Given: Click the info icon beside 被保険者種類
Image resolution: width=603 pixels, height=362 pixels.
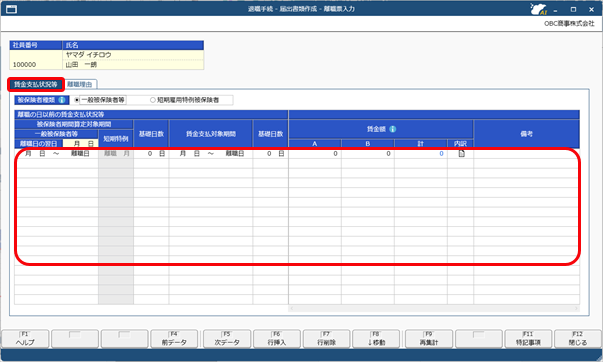Looking at the screenshot, I should (x=62, y=100).
